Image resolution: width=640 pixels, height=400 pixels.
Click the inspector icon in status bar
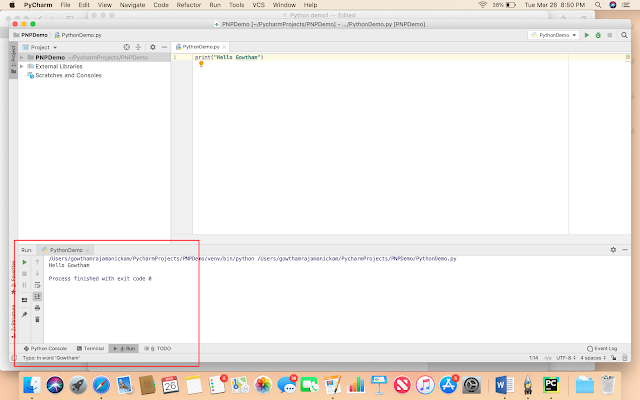point(625,358)
